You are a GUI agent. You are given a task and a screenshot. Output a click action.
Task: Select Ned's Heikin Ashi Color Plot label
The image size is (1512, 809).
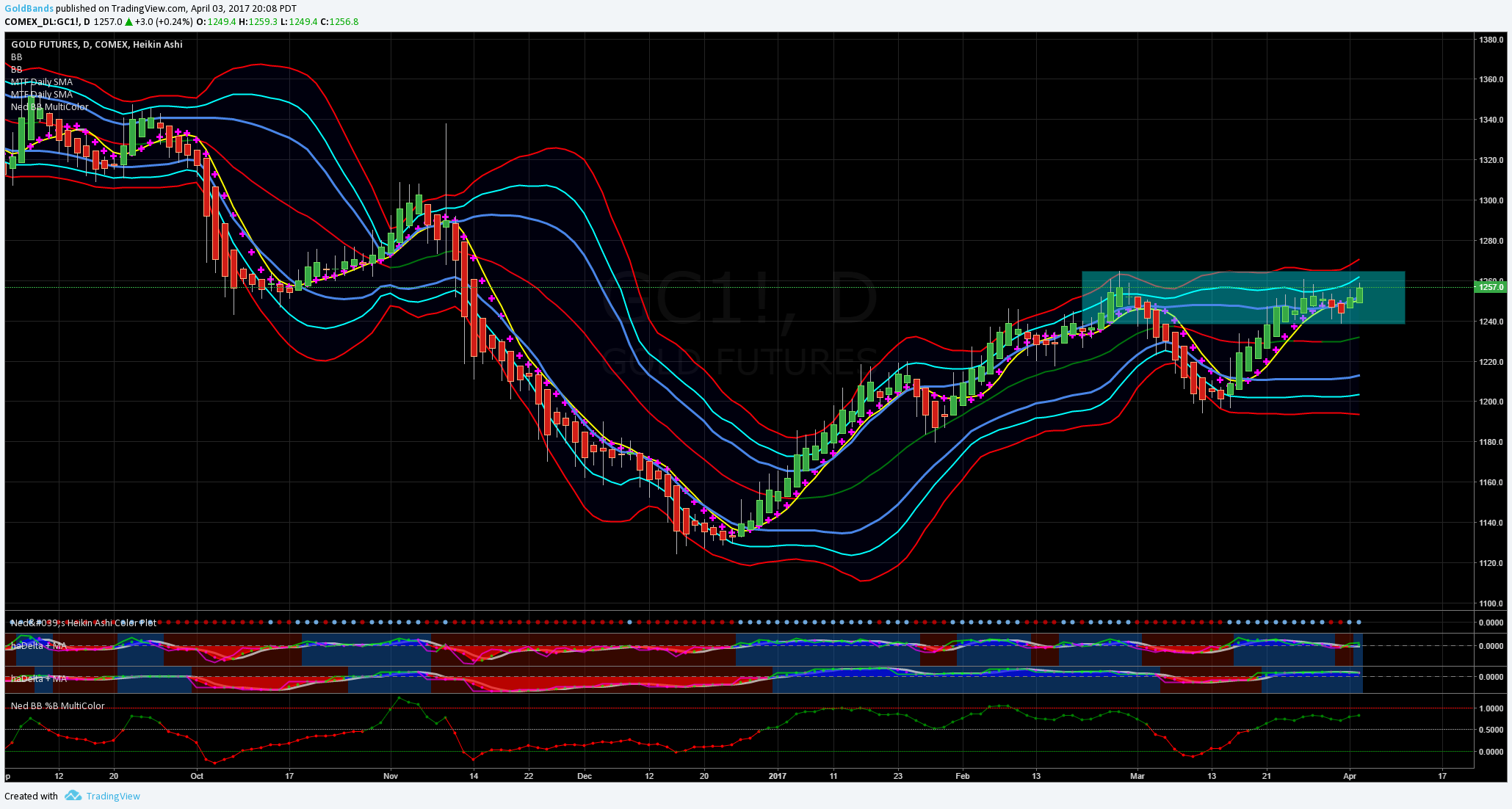83,623
